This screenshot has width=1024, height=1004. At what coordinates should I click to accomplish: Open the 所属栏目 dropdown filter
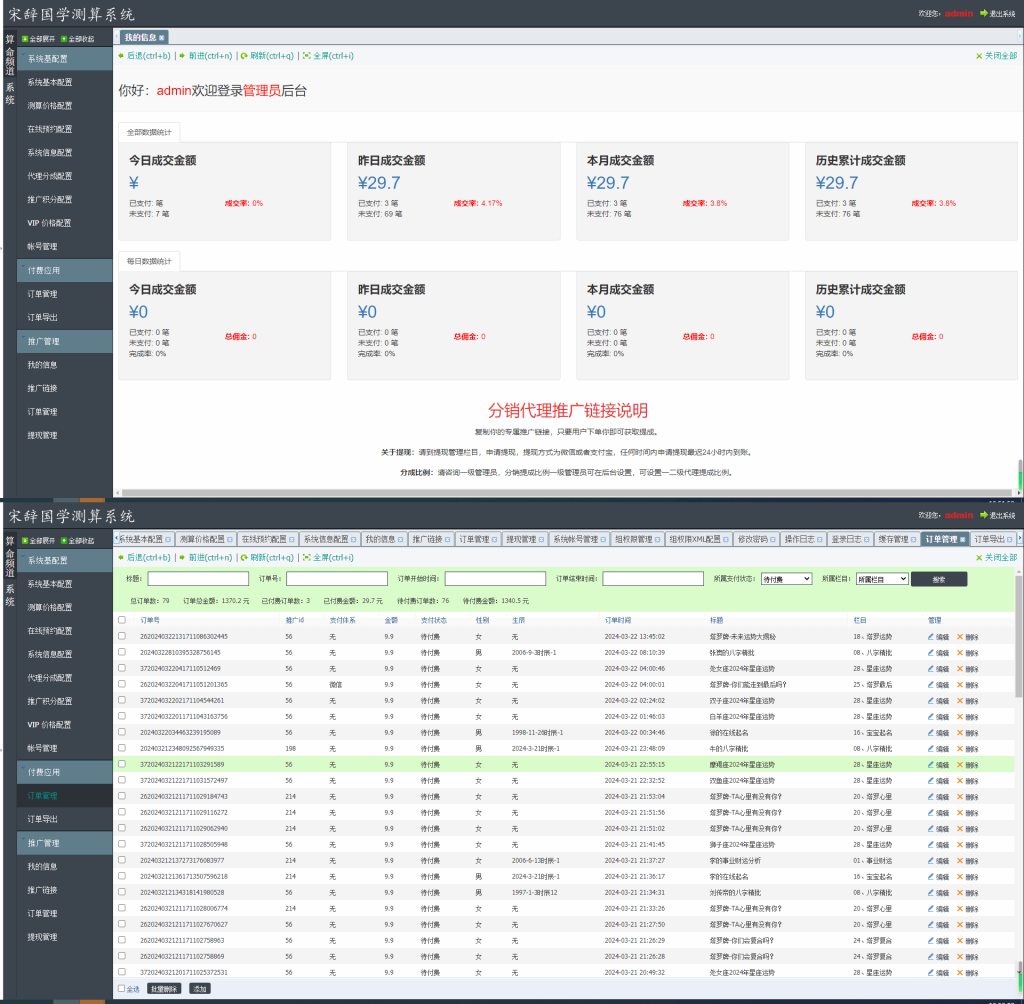(882, 579)
